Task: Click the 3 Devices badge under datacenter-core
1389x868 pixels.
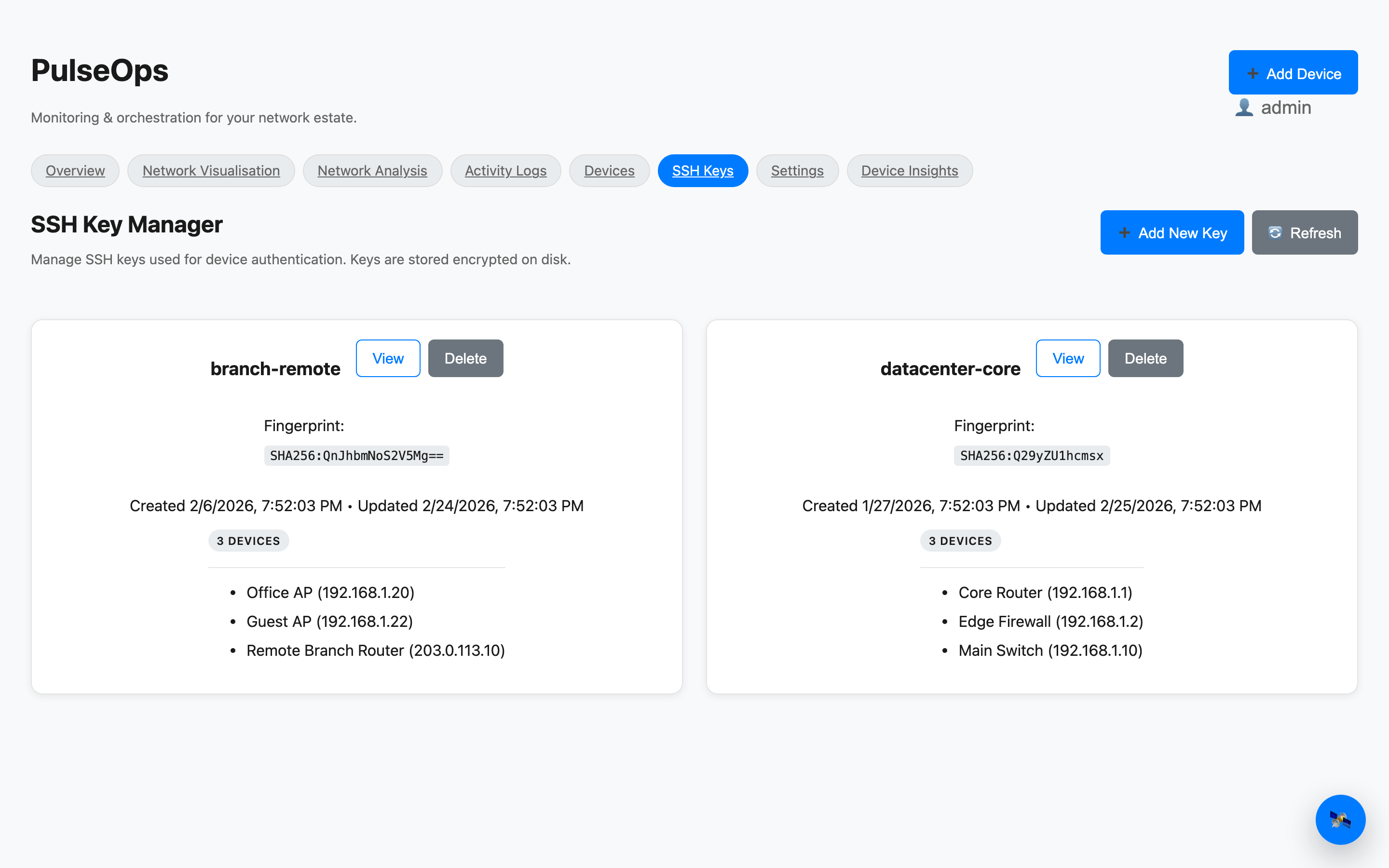Action: click(x=960, y=541)
